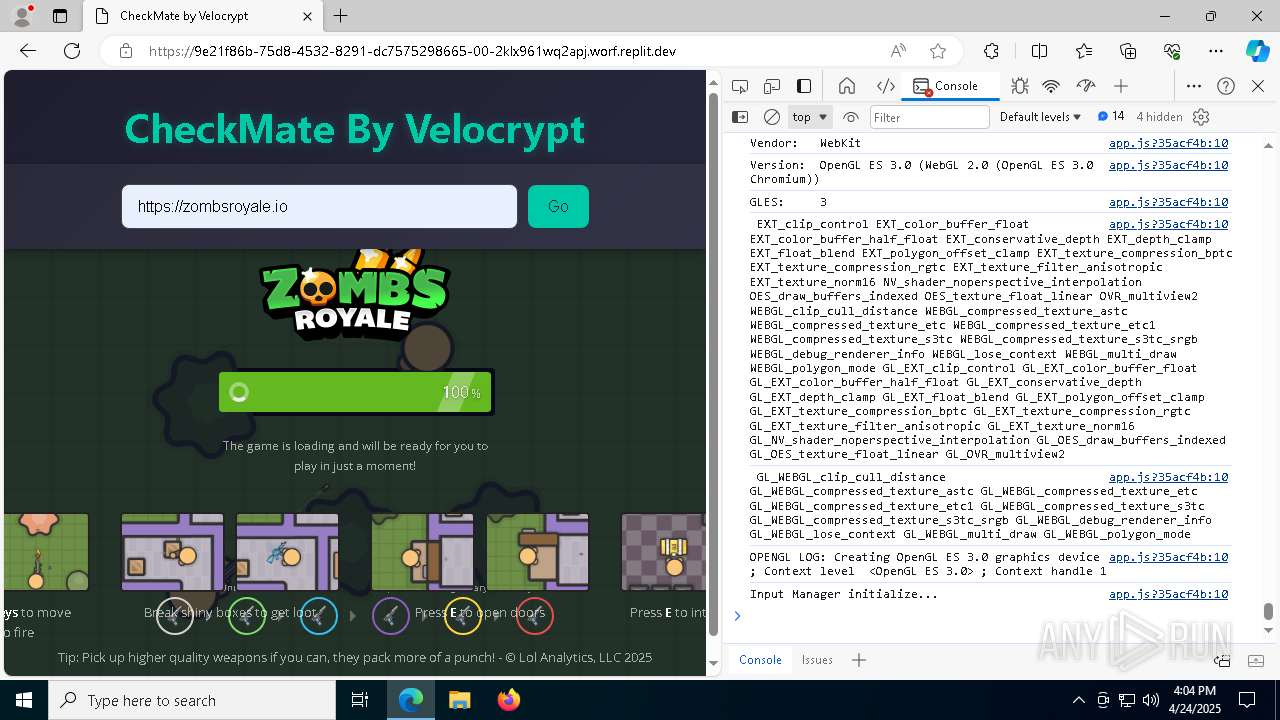Open the Network panel wifi icon
Image resolution: width=1280 pixels, height=720 pixels.
pos(1051,86)
